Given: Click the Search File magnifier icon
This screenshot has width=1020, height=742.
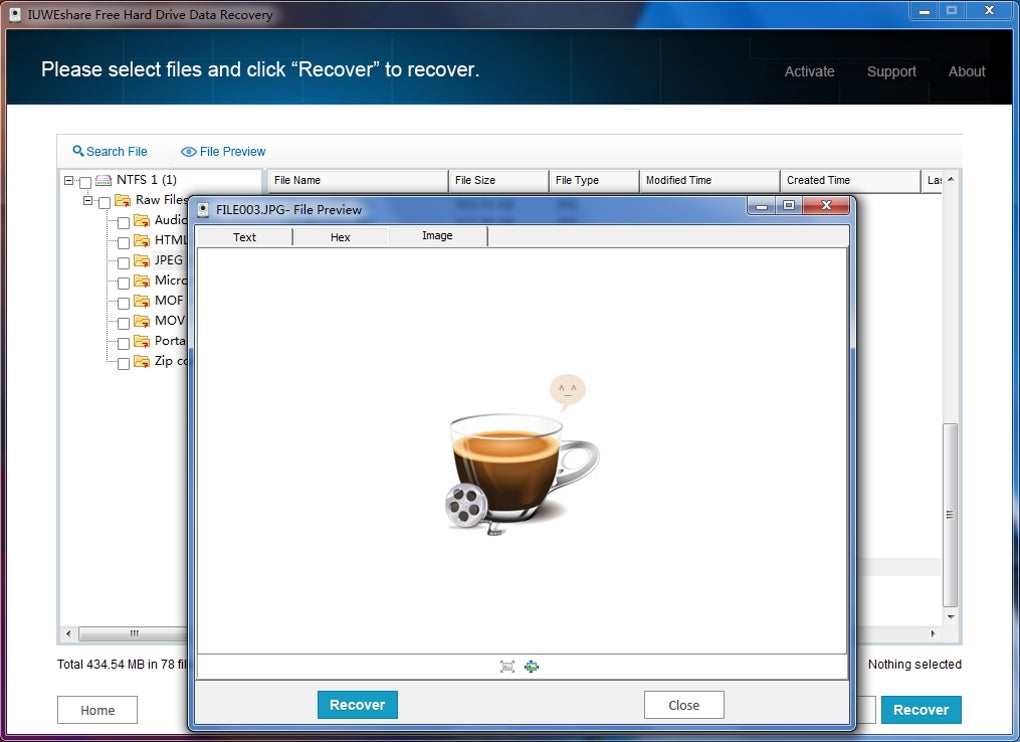Looking at the screenshot, I should point(78,151).
